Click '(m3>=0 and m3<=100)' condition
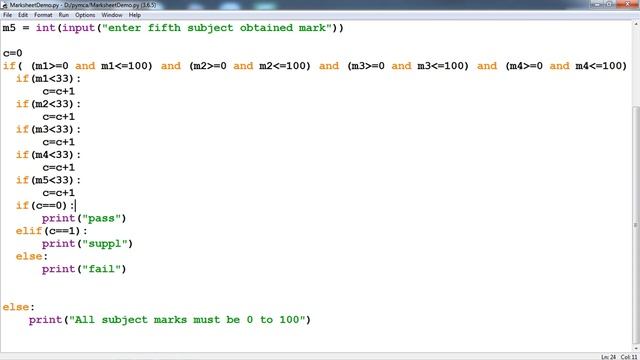 pyautogui.click(x=408, y=66)
